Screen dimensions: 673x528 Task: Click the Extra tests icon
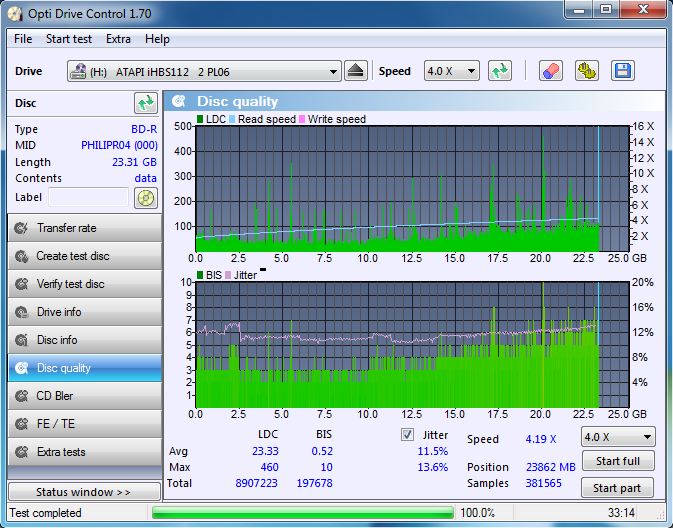point(21,452)
